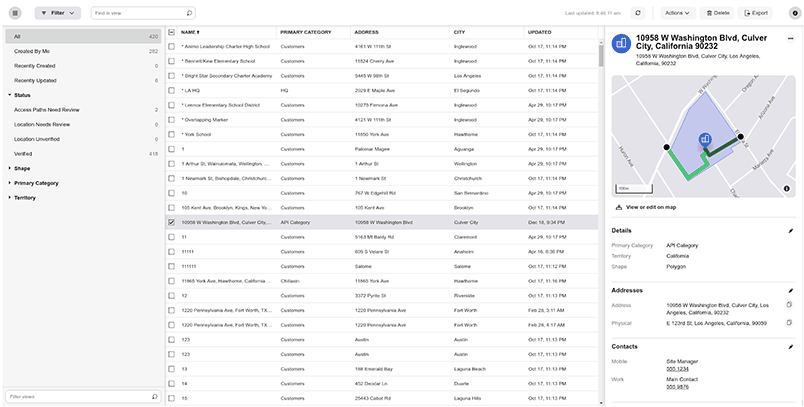
Task: Click the Chillaxin category cell
Action: [x=289, y=281]
